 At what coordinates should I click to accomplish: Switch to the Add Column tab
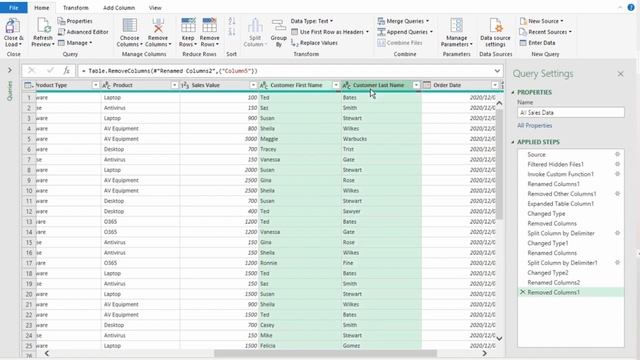click(x=119, y=8)
